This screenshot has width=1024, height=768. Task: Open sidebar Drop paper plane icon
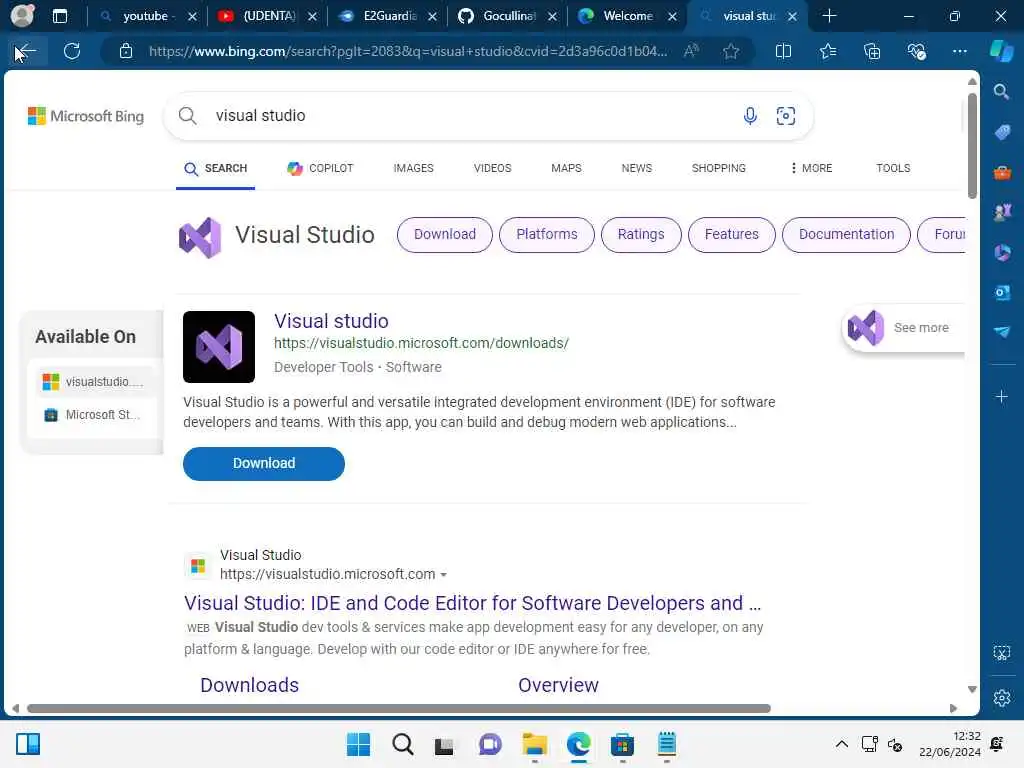[x=1002, y=332]
